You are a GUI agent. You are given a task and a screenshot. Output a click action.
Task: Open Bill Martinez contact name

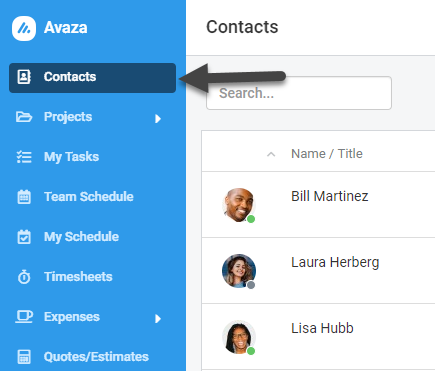pos(330,196)
